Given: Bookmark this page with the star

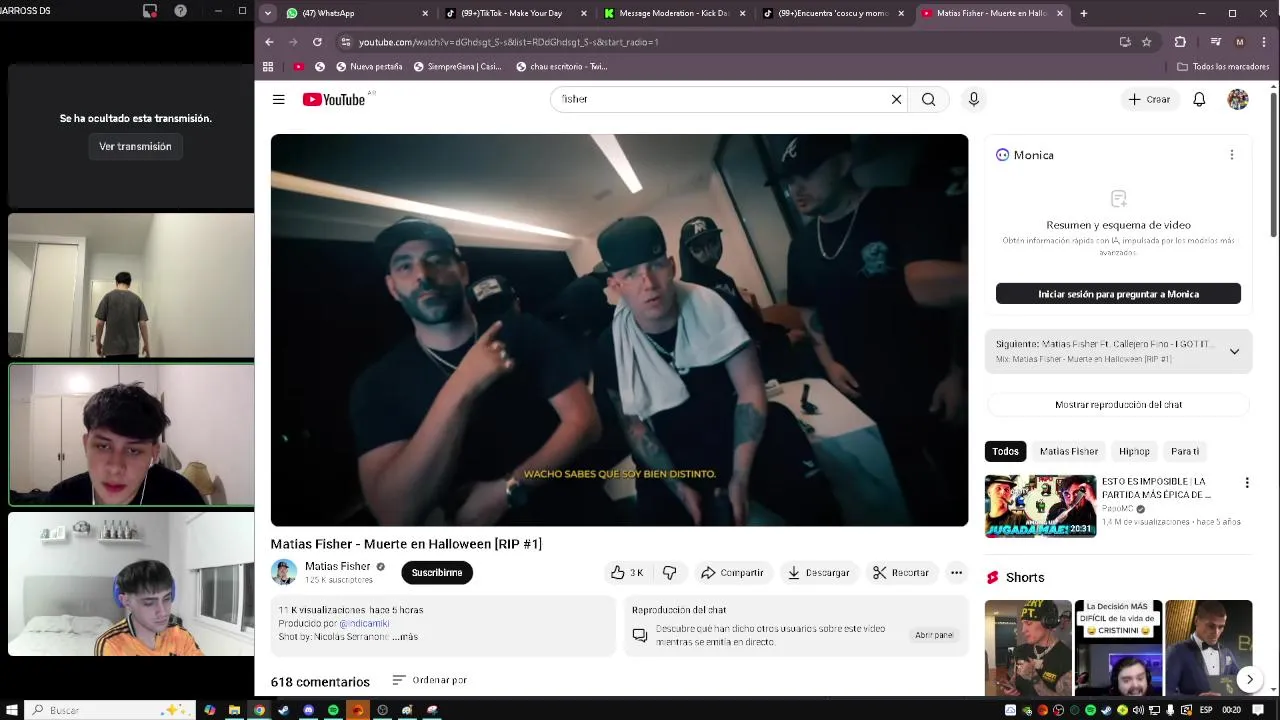Looking at the screenshot, I should click(x=1147, y=42).
